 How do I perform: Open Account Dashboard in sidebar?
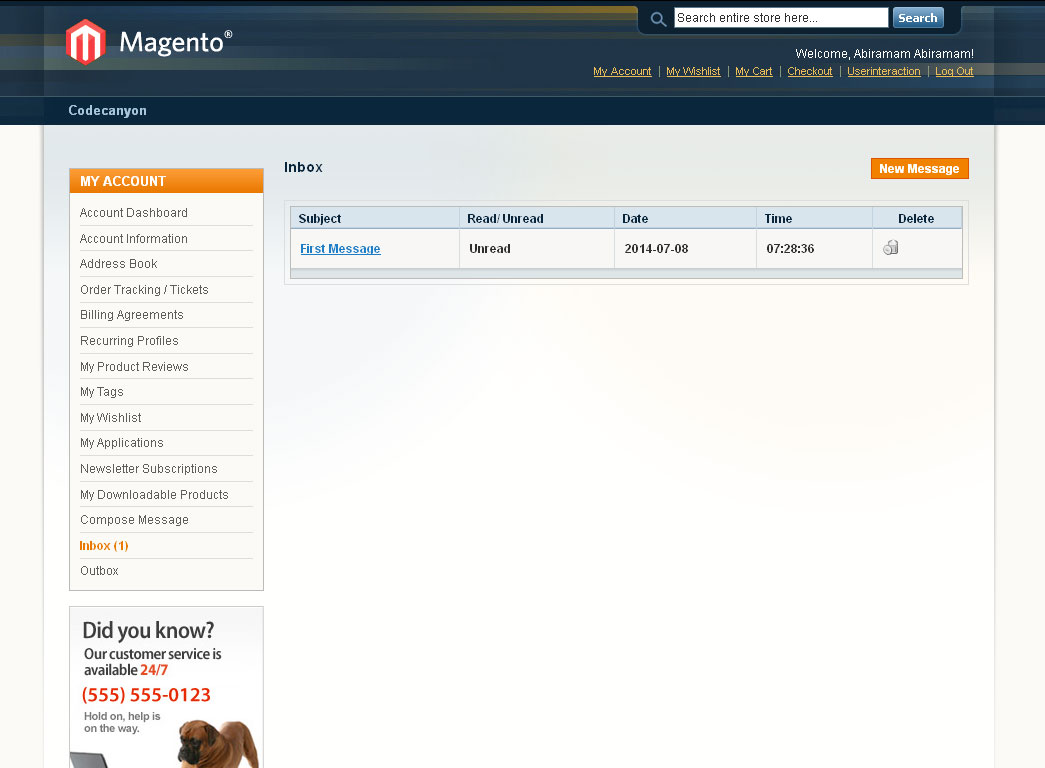tap(134, 213)
